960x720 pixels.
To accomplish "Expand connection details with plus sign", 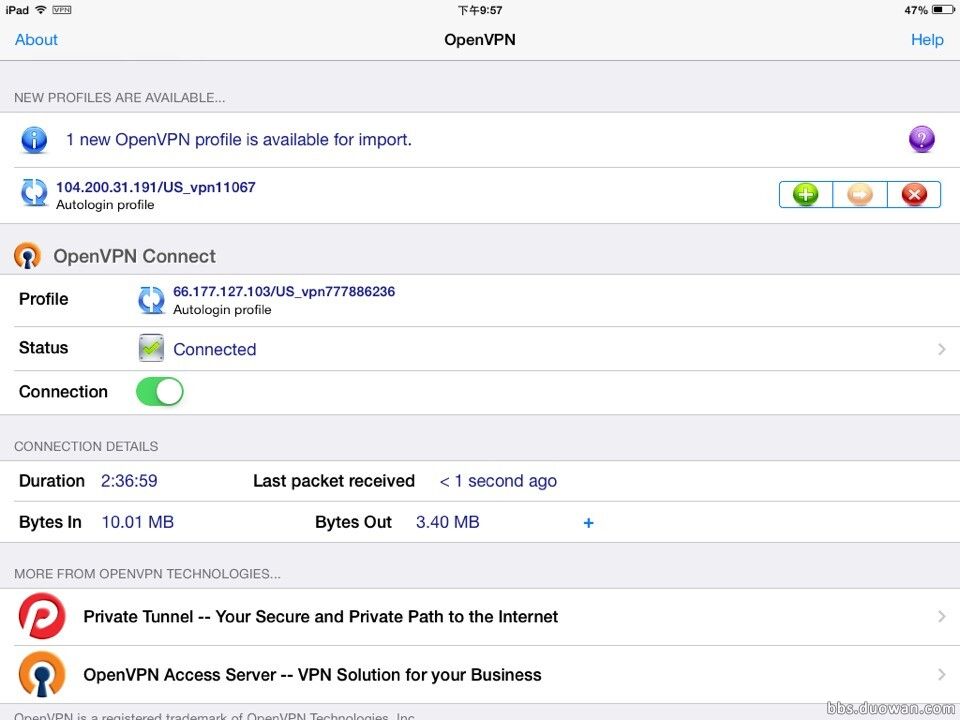I will pyautogui.click(x=588, y=523).
